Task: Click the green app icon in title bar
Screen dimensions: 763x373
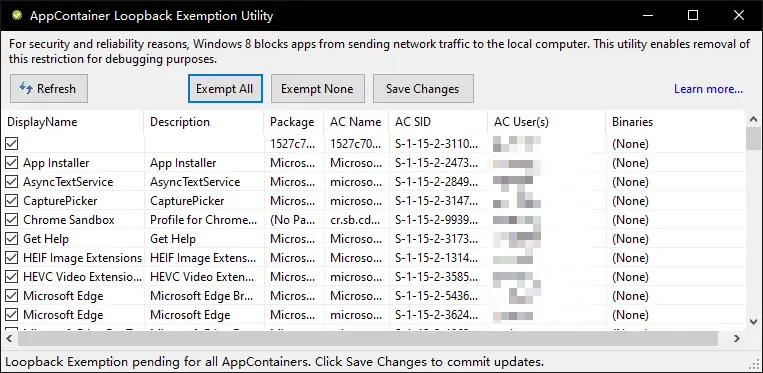Action: tap(17, 16)
